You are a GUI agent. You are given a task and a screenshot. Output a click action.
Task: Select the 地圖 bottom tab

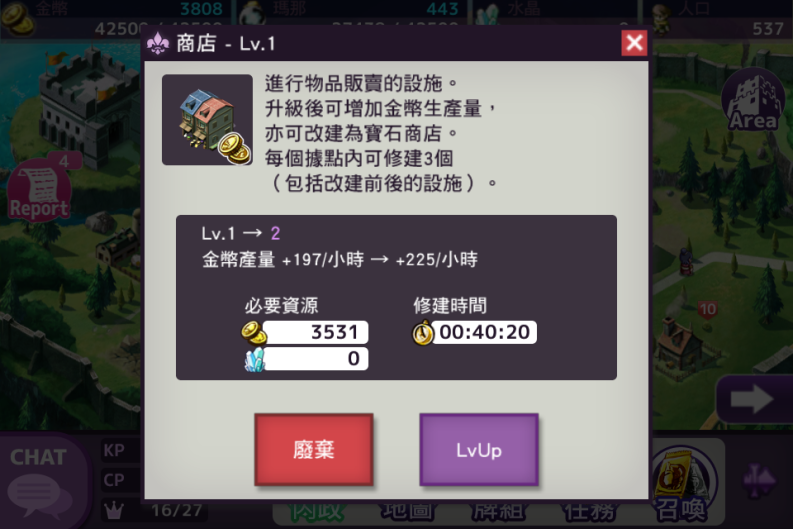(x=408, y=512)
